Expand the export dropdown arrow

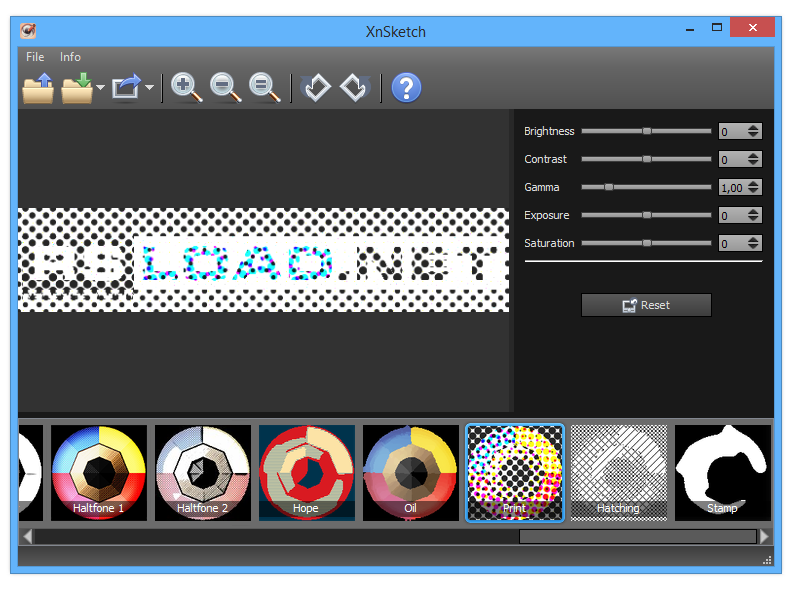[x=149, y=88]
